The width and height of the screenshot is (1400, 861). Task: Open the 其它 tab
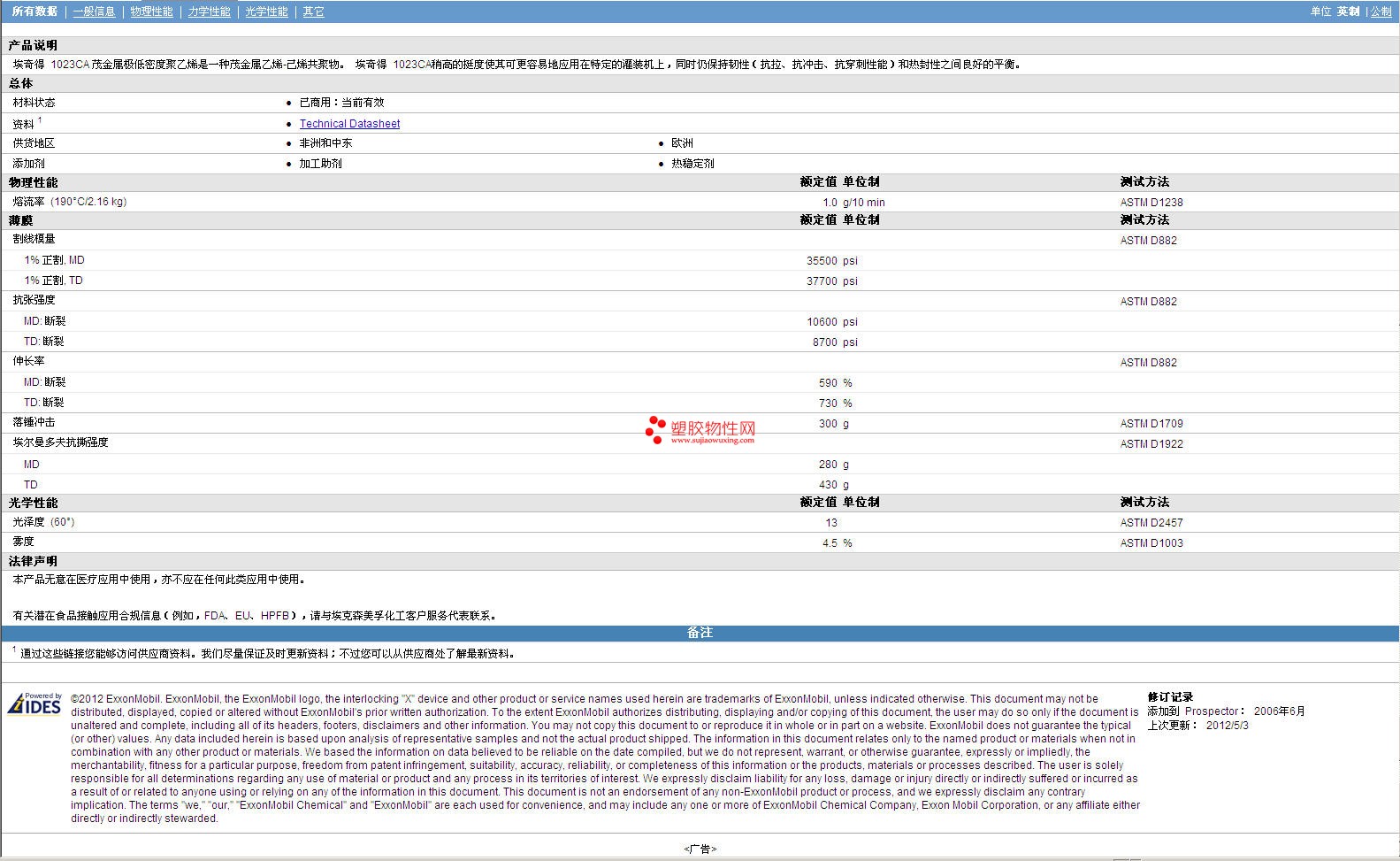pos(313,12)
